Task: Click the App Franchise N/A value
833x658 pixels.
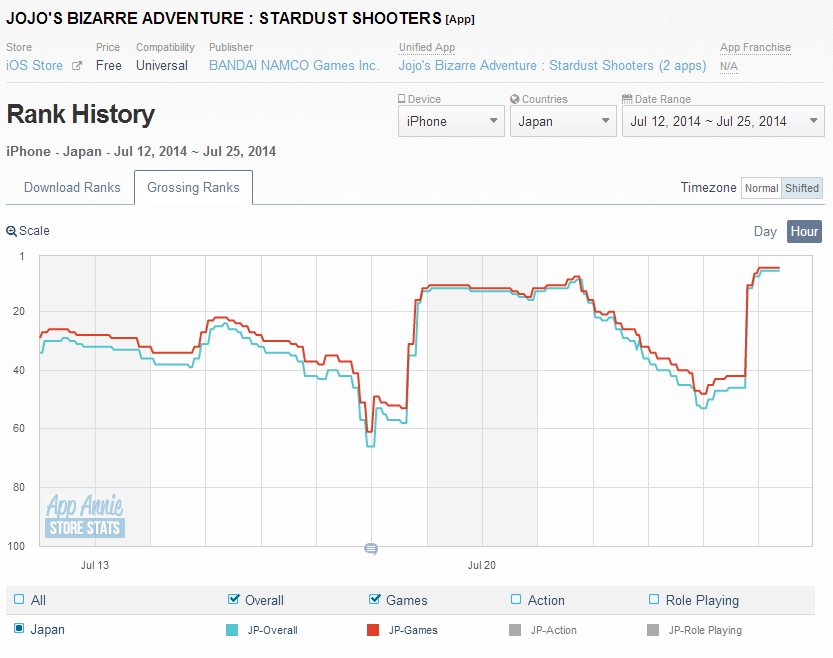Action: tap(728, 66)
